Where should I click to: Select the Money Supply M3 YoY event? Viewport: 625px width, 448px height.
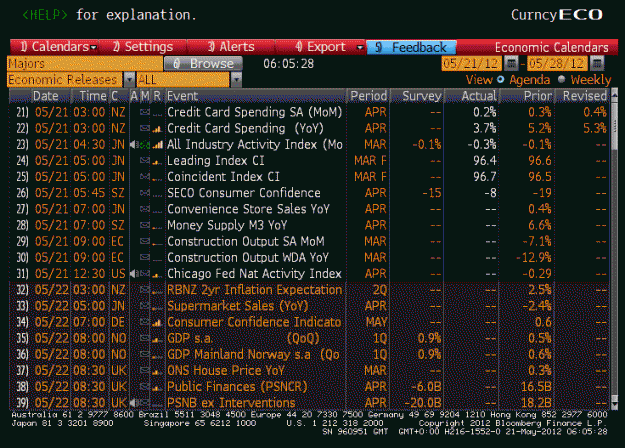click(x=227, y=225)
